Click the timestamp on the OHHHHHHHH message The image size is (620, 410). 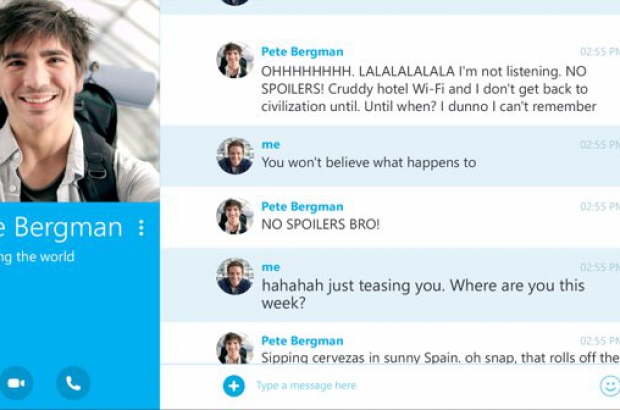[600, 51]
